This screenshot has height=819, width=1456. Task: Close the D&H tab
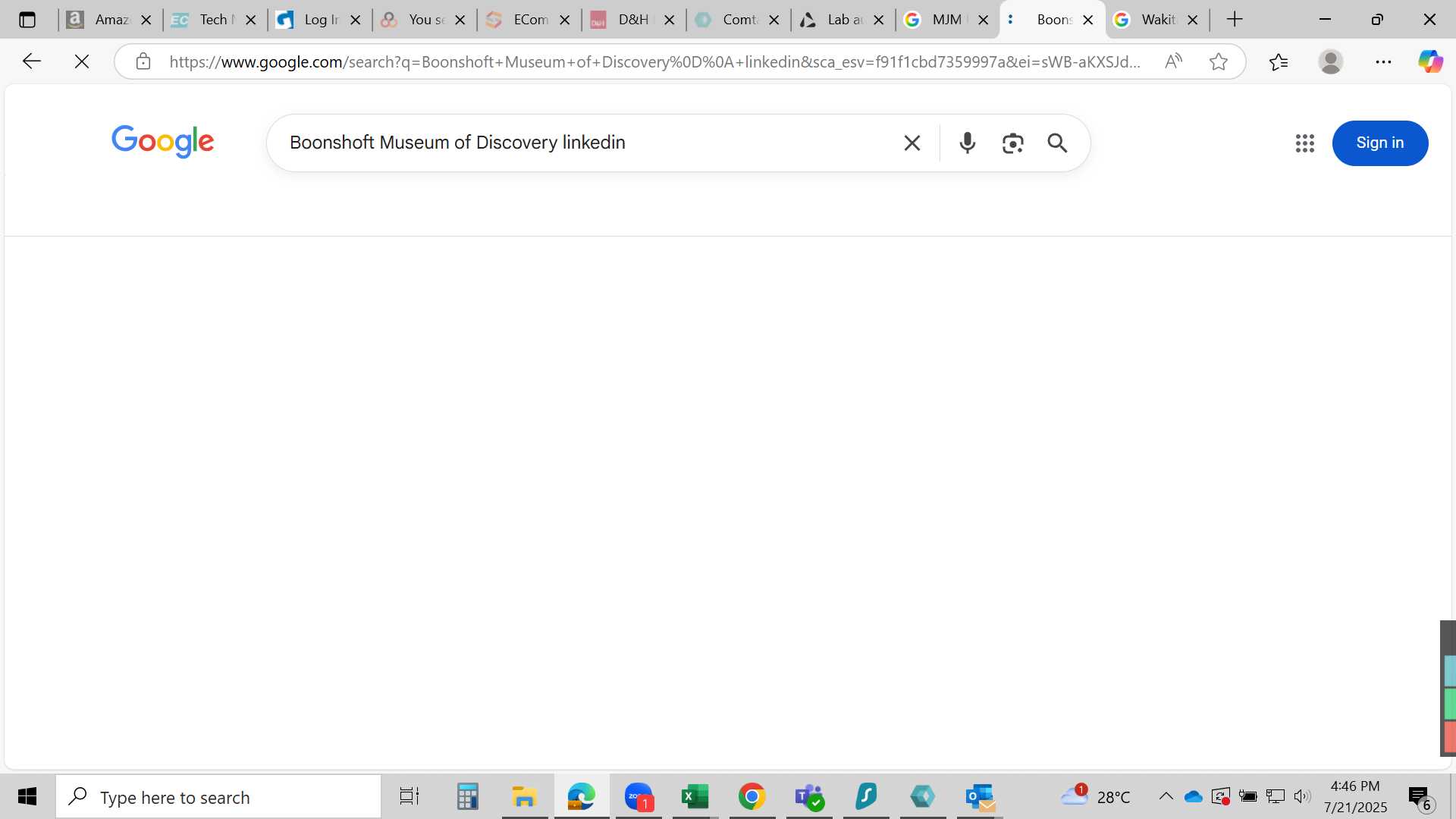tap(670, 20)
